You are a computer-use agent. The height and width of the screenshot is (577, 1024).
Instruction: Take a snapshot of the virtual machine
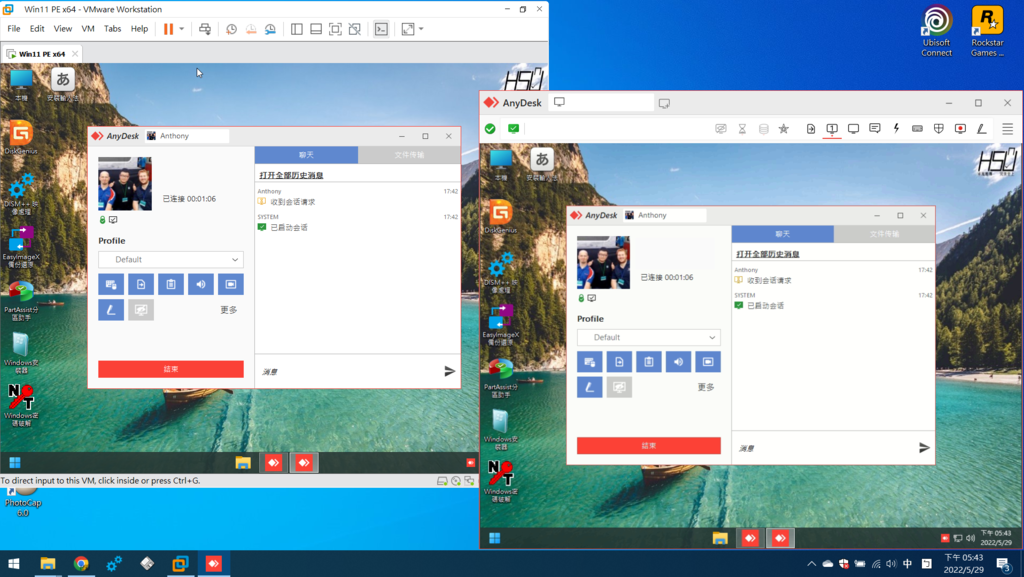[231, 29]
